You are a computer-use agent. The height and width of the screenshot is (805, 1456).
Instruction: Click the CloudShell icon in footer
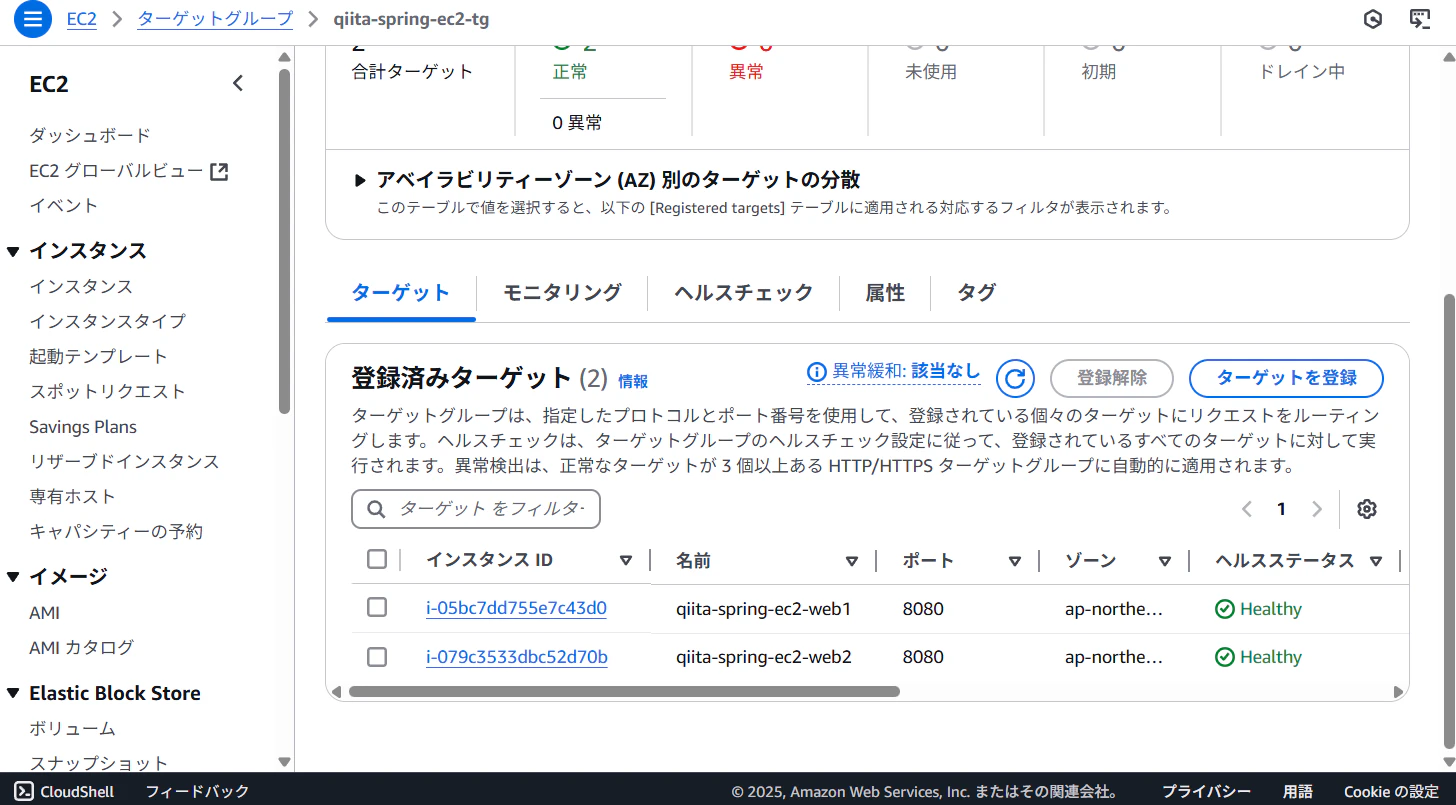pos(23,791)
